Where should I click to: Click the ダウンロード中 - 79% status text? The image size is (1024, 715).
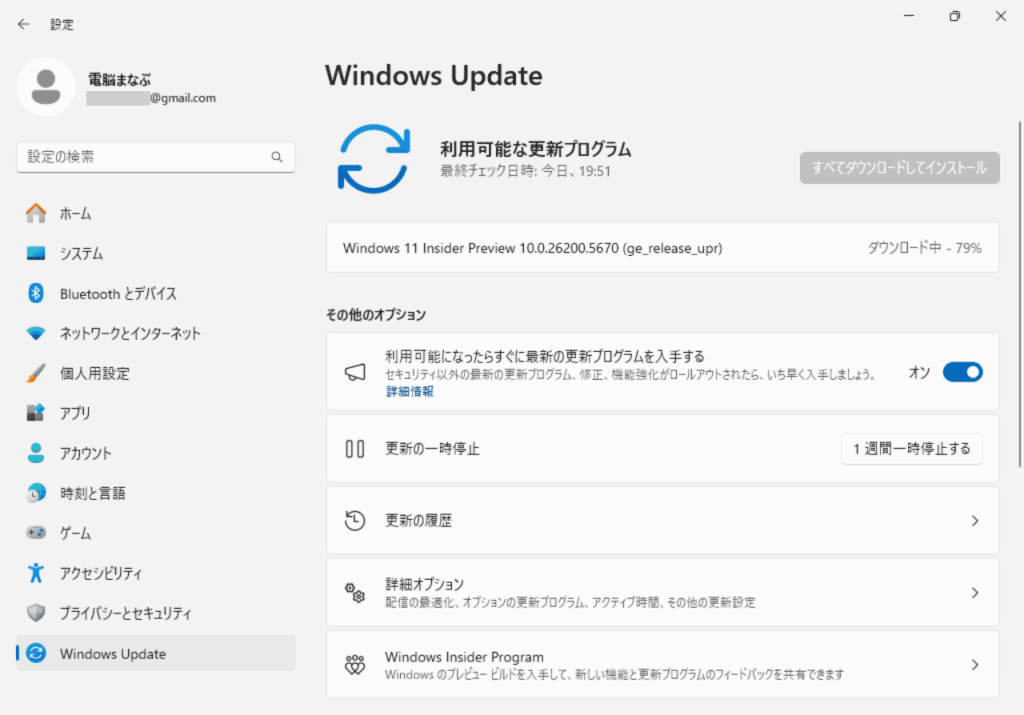[x=924, y=247]
